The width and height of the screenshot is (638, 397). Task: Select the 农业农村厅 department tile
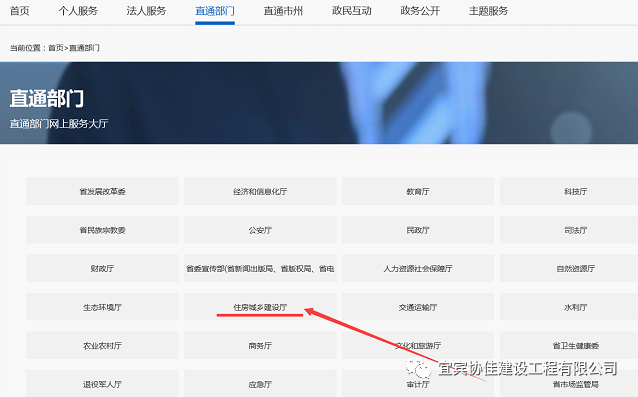click(102, 345)
